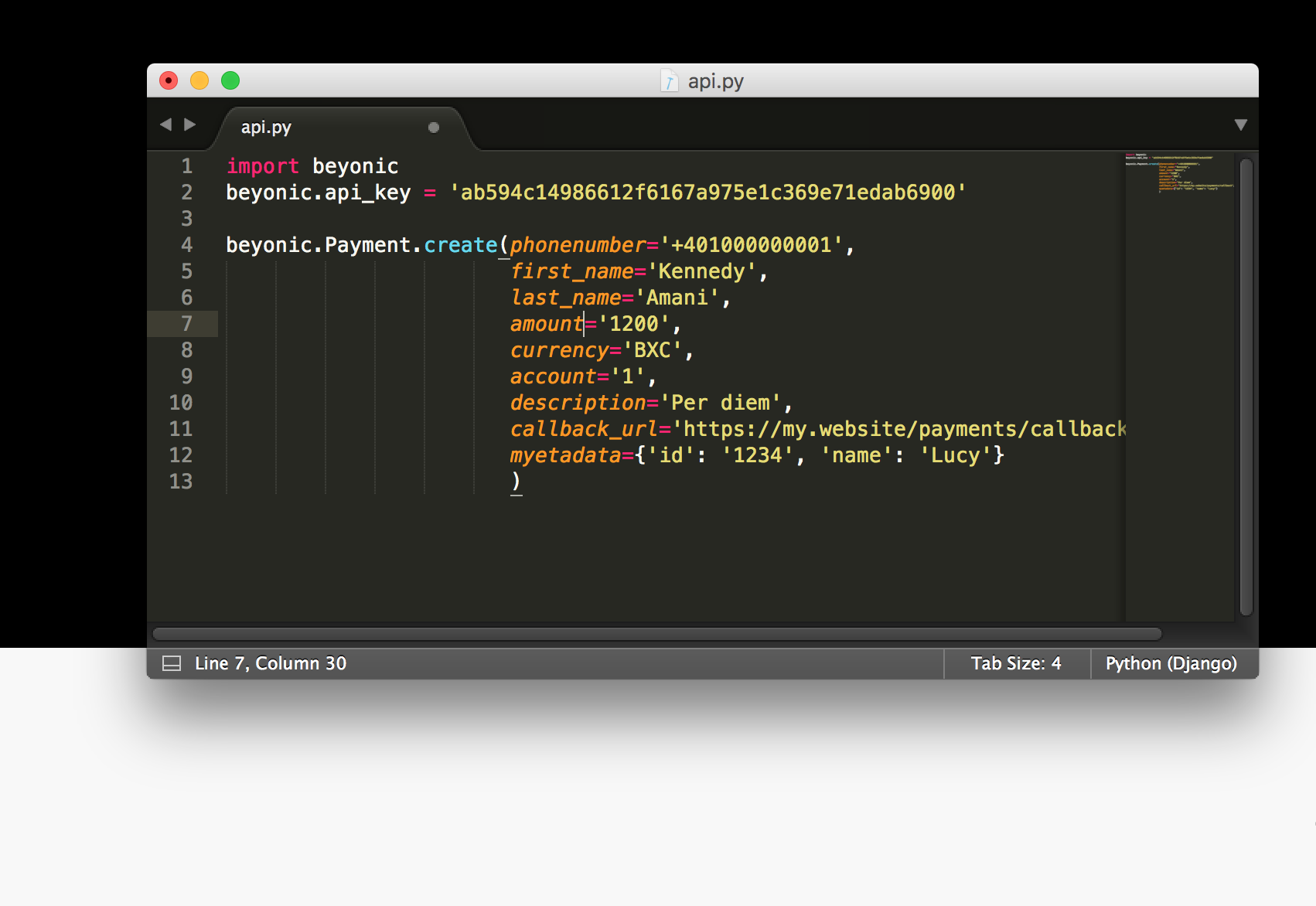The height and width of the screenshot is (906, 1316).
Task: Click the unsaved-changes dot on api.py tab
Action: pos(434,128)
